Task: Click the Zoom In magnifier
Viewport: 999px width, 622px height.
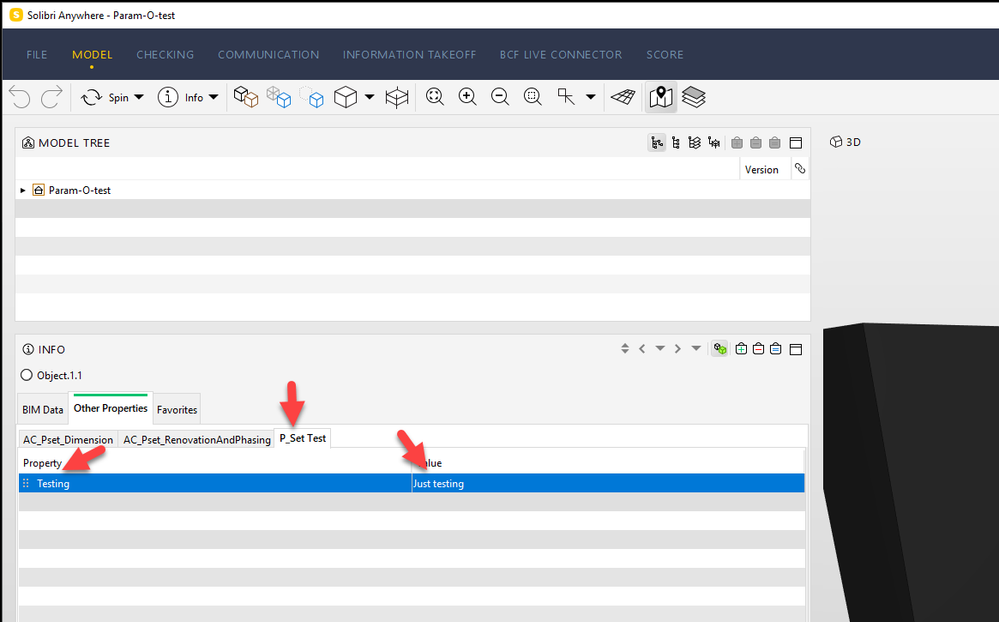Action: point(468,97)
